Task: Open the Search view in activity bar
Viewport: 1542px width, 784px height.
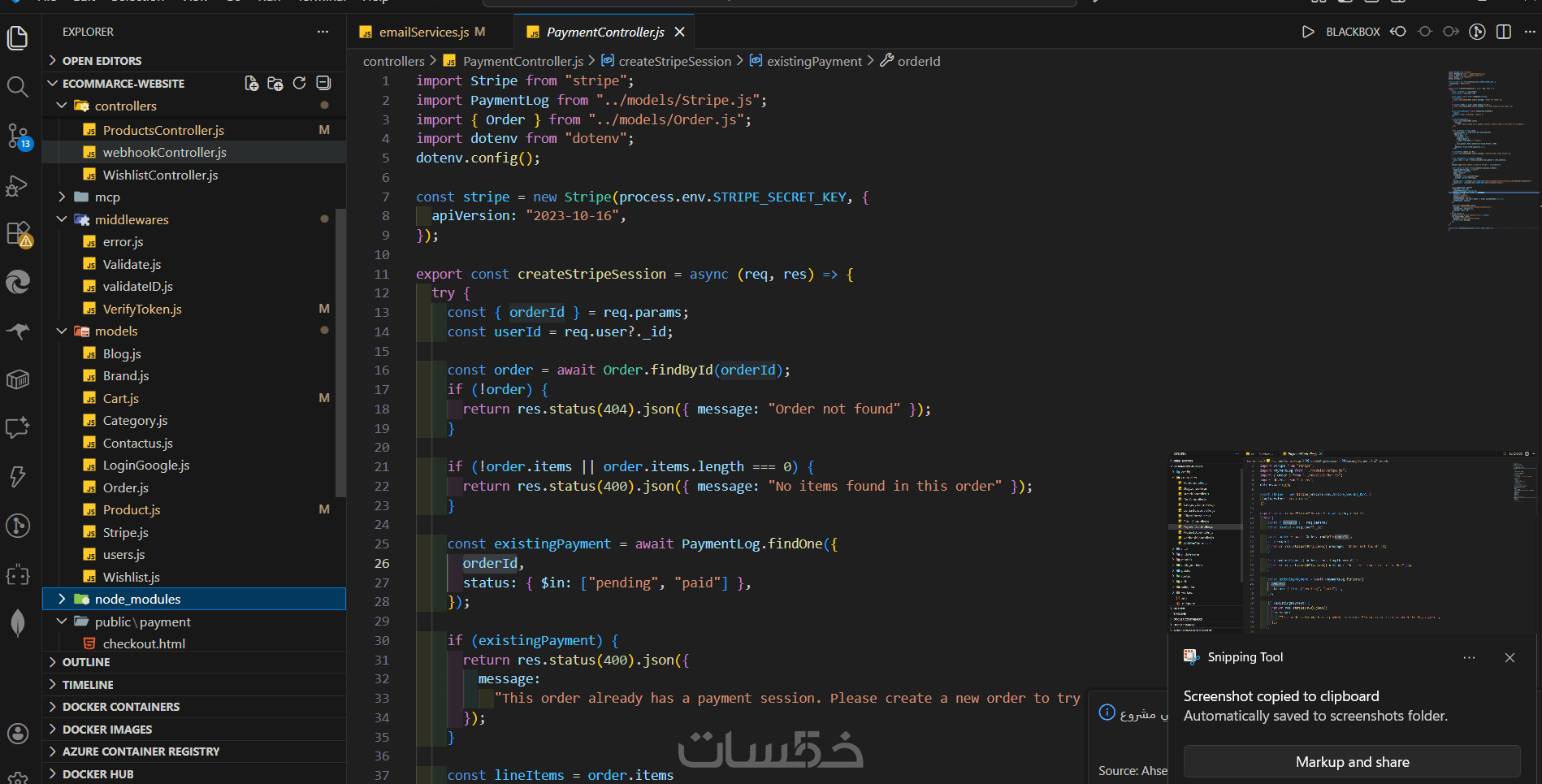Action: (x=18, y=86)
